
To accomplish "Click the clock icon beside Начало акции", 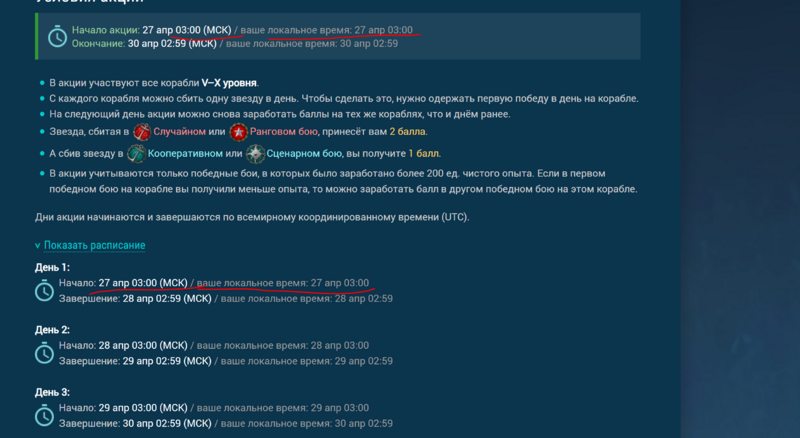I will point(57,37).
